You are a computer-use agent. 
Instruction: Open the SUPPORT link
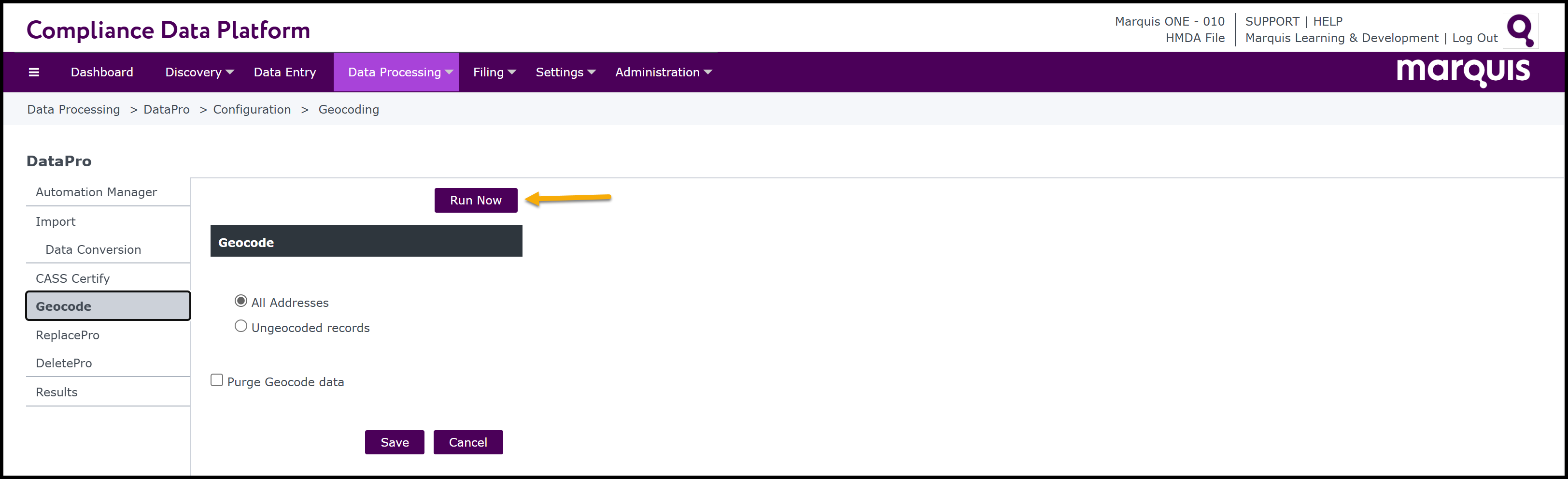1271,21
